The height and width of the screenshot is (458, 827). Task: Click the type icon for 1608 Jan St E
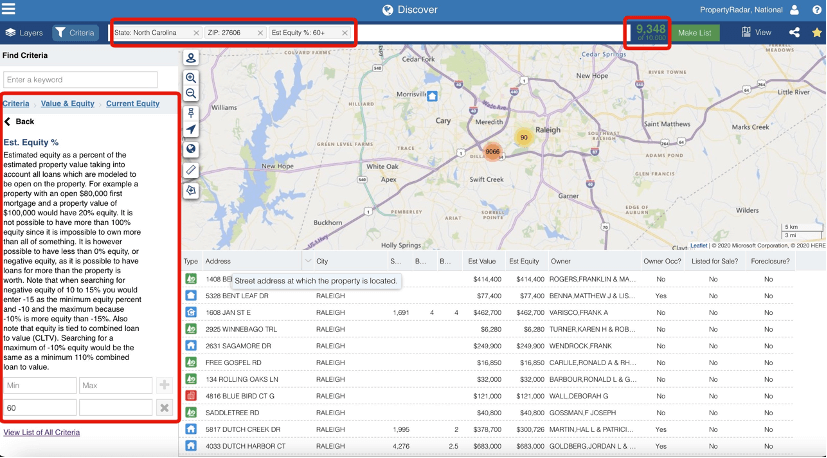[191, 312]
